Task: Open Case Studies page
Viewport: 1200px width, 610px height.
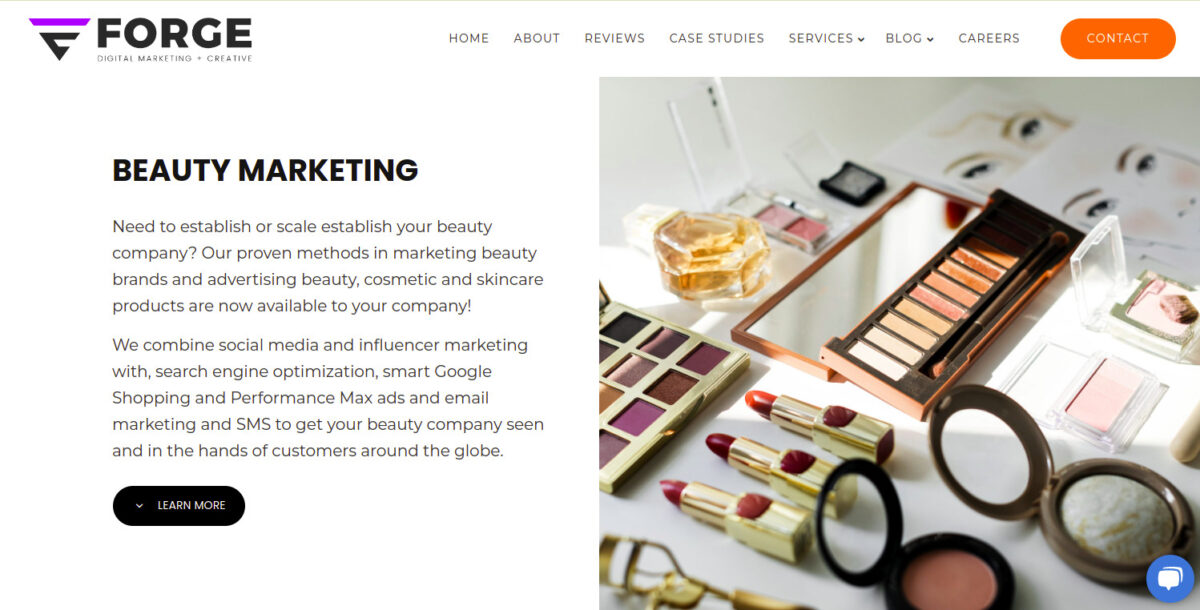Action: tap(717, 38)
